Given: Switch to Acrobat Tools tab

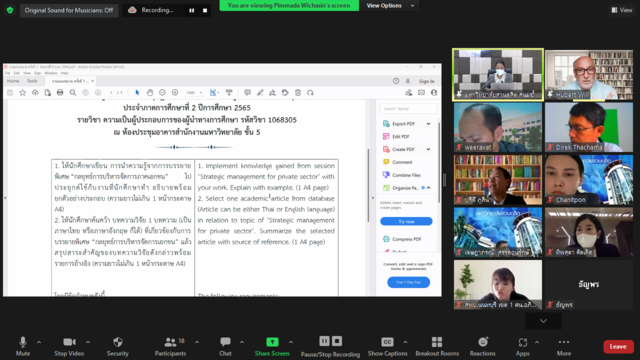Looking at the screenshot, I should coord(32,81).
